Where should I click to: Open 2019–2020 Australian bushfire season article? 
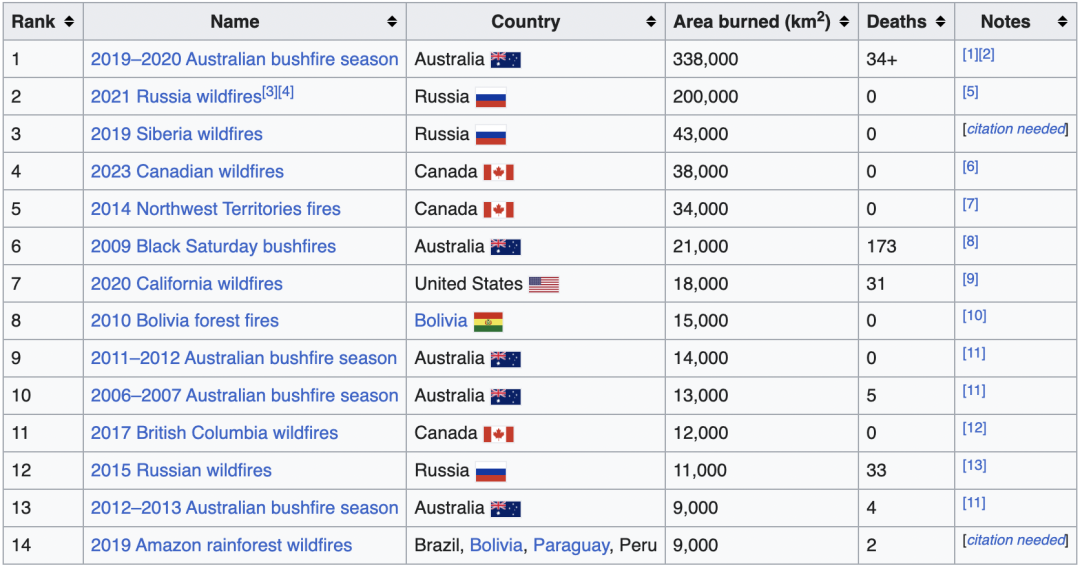pyautogui.click(x=244, y=59)
